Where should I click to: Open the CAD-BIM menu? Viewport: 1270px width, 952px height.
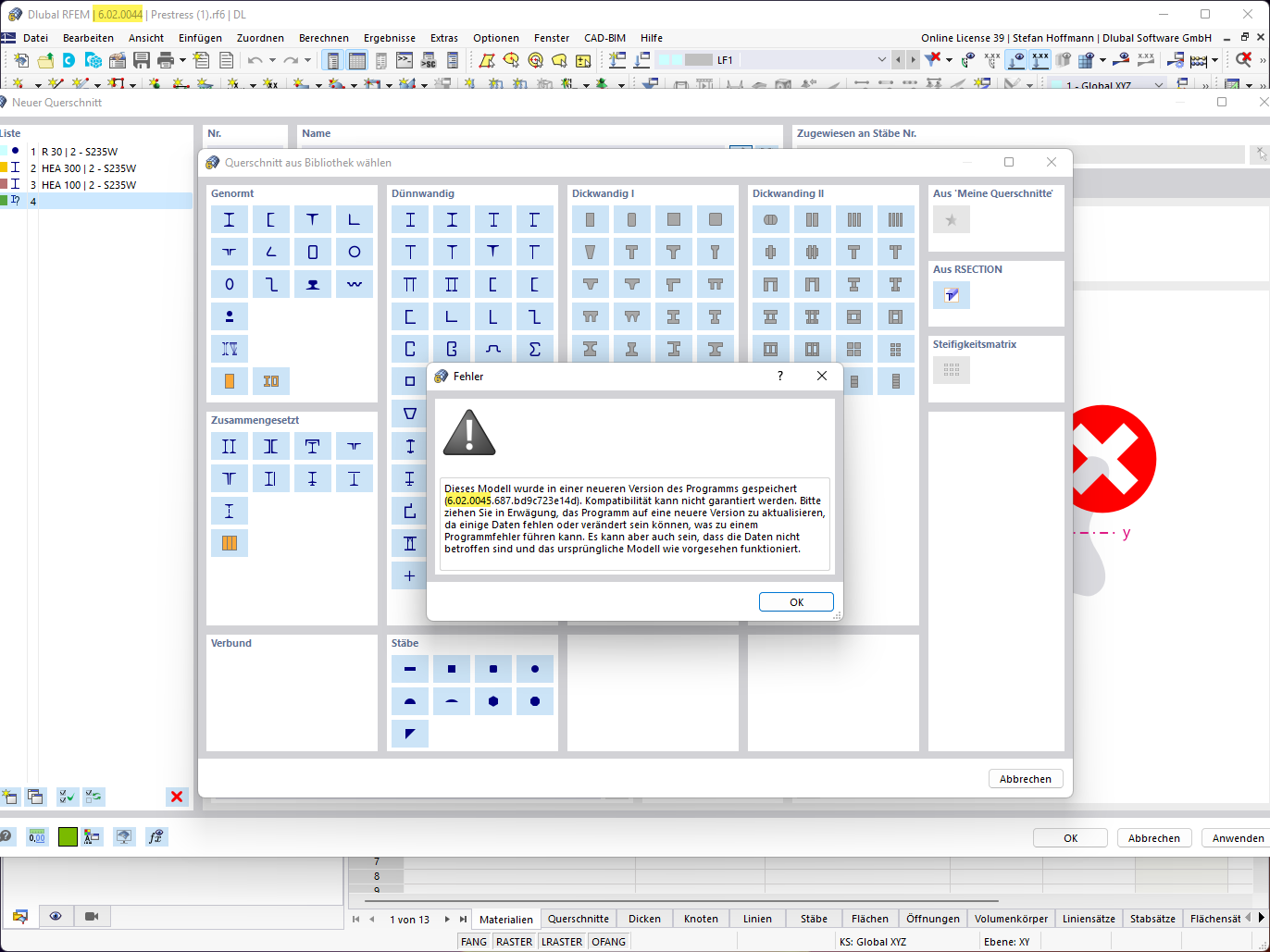pos(604,38)
